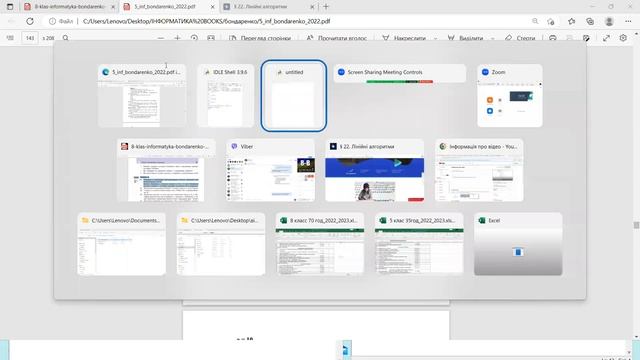Click the zoom magnifier in the address bar

[535, 21]
